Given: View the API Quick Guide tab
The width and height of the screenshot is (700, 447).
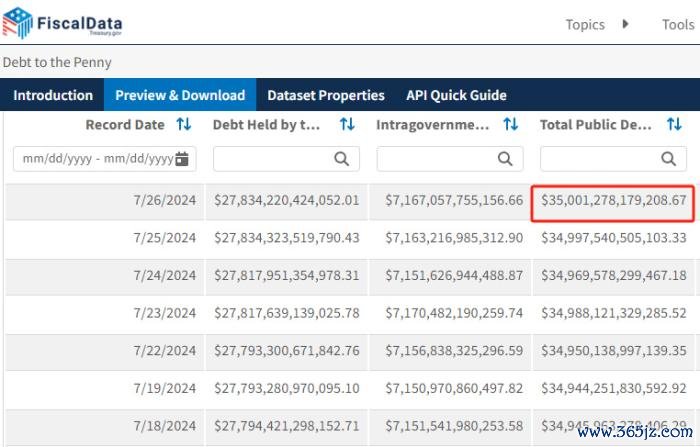Looking at the screenshot, I should [456, 96].
